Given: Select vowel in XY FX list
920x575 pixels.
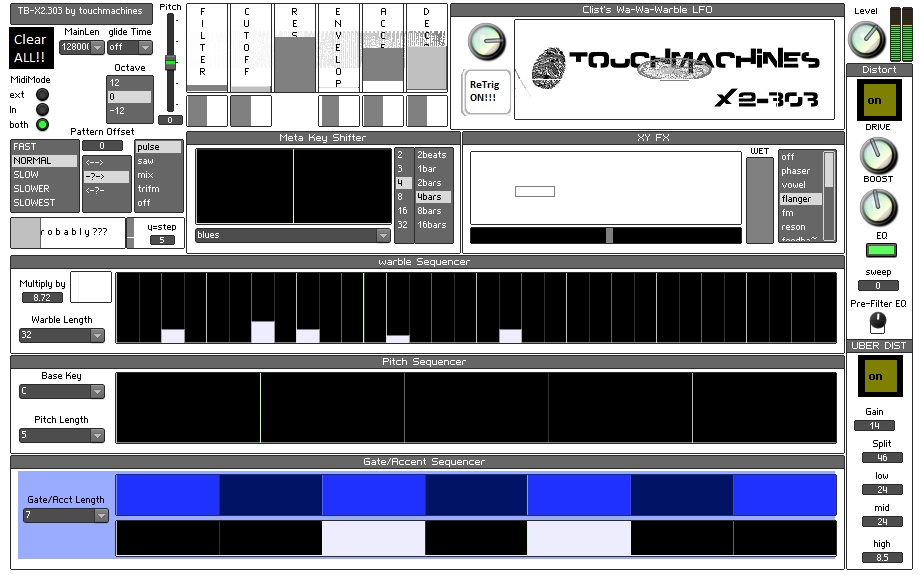Looking at the screenshot, I should coord(800,185).
